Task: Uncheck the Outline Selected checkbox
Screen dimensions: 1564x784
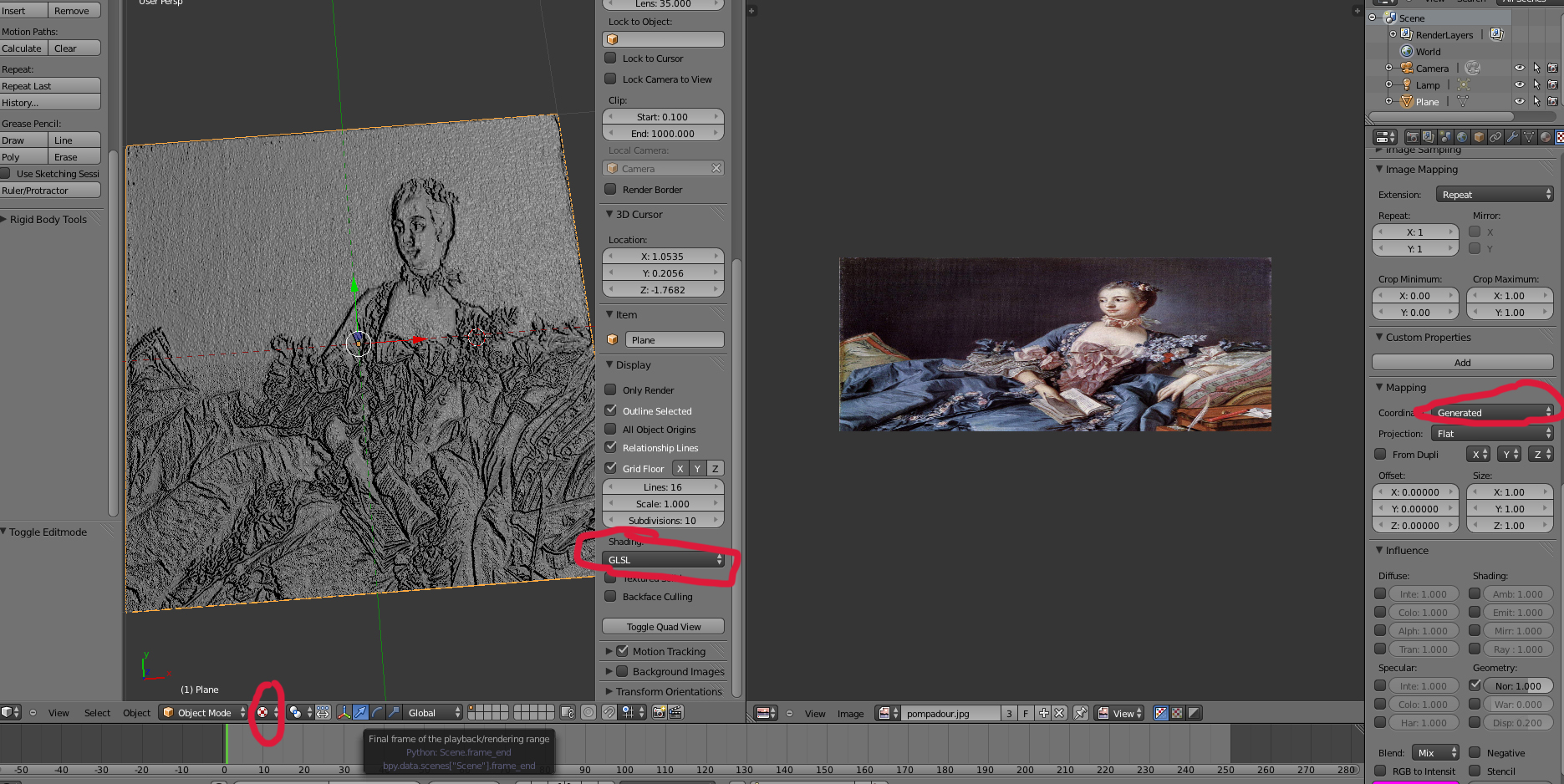Action: (x=611, y=410)
